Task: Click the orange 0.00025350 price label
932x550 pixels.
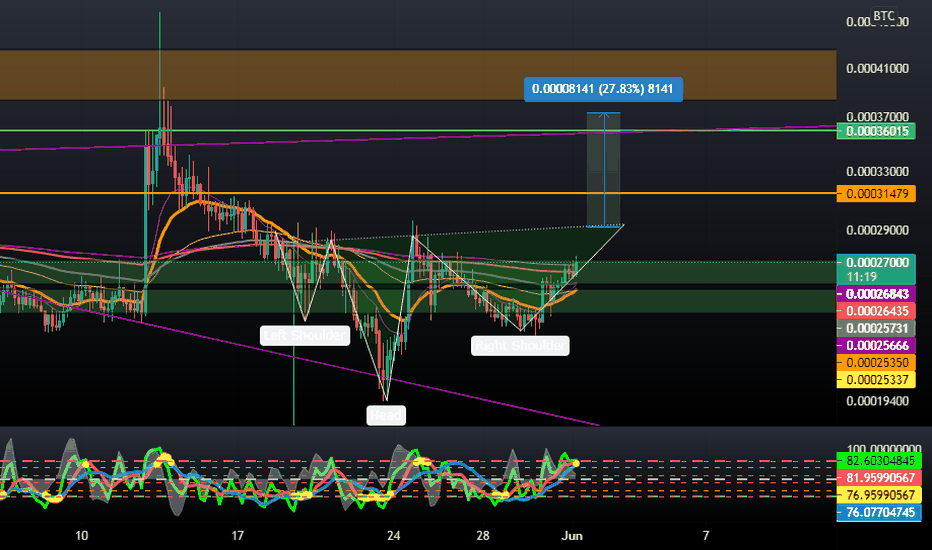Action: pos(876,362)
